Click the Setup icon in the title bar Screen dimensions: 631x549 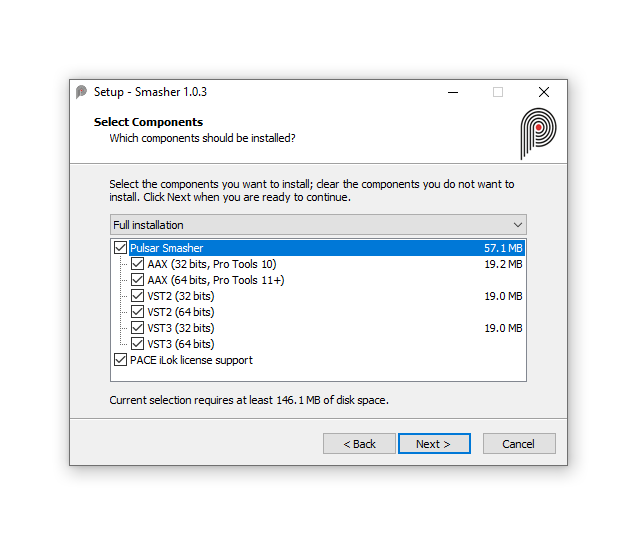click(x=82, y=92)
